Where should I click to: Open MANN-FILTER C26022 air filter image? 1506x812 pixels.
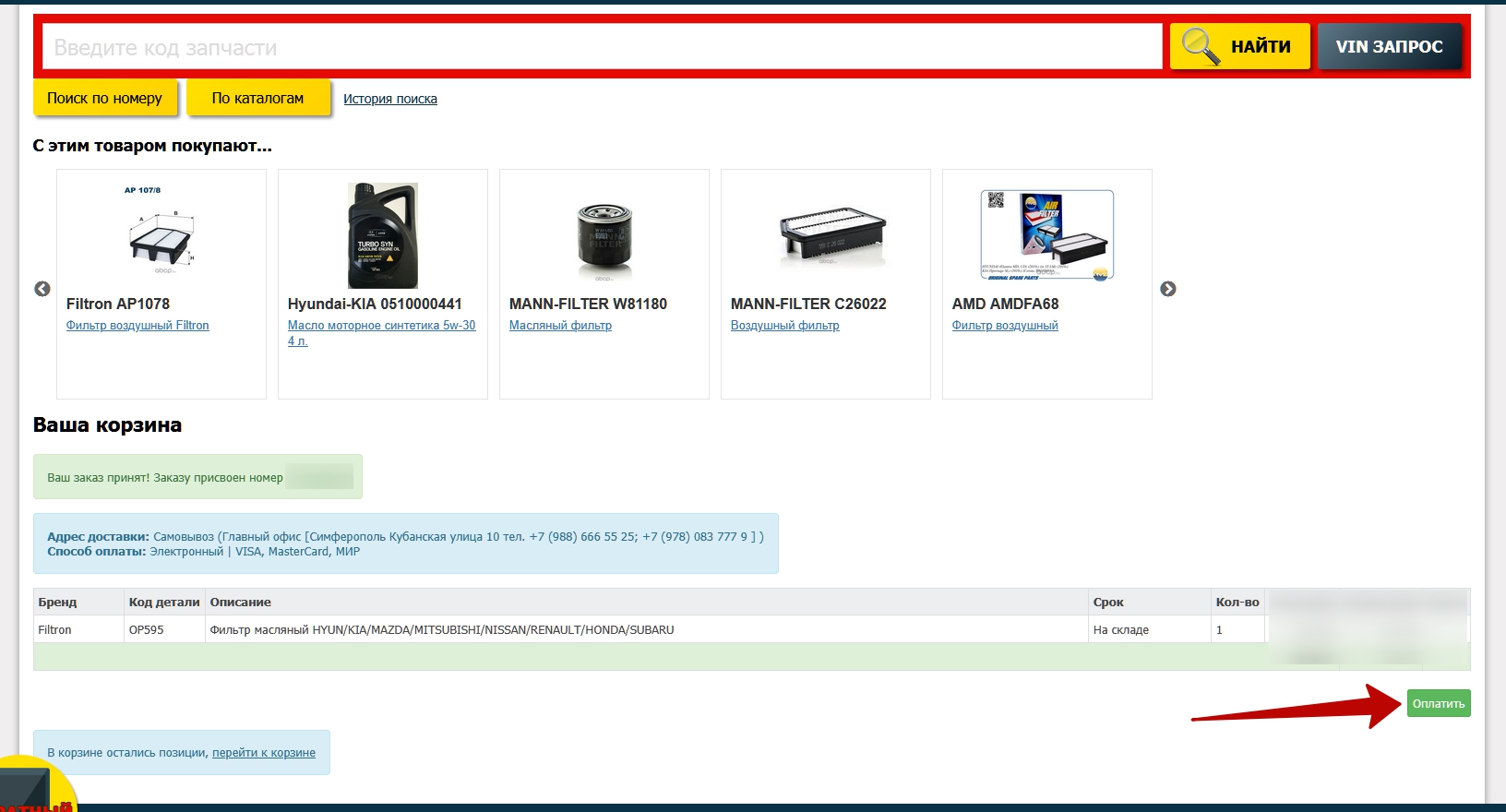coord(831,236)
